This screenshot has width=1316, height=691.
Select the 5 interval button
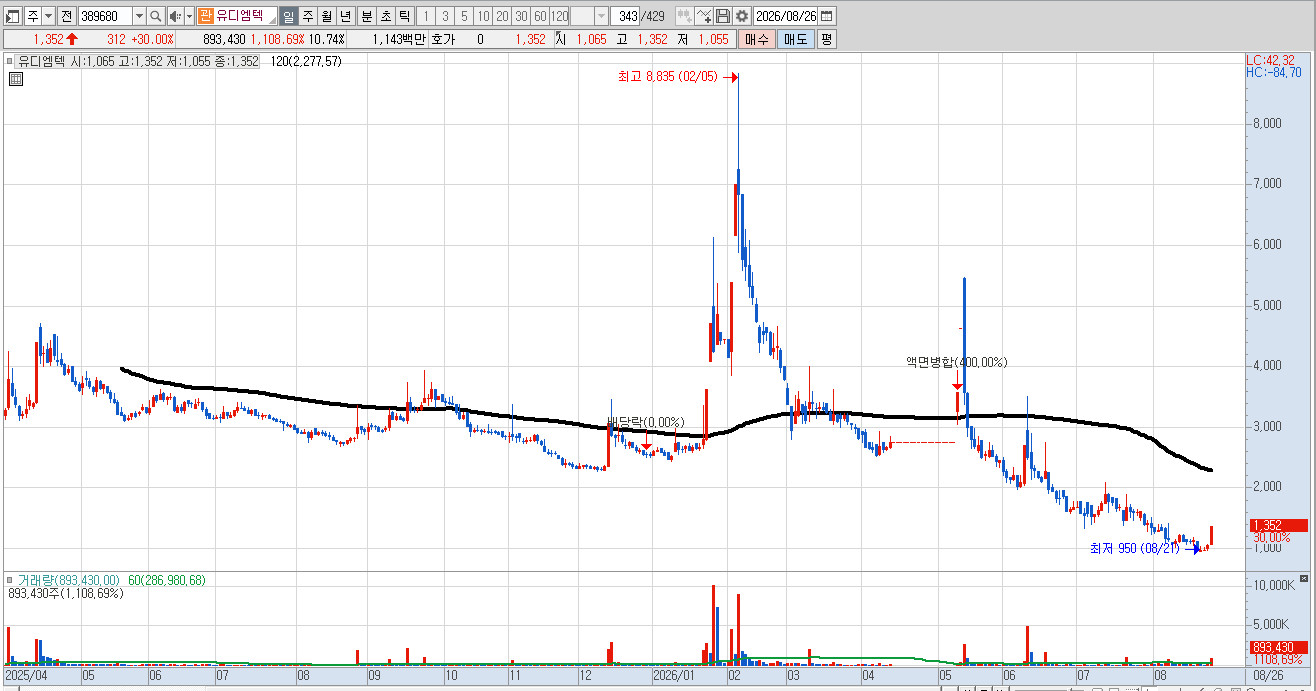pyautogui.click(x=463, y=16)
